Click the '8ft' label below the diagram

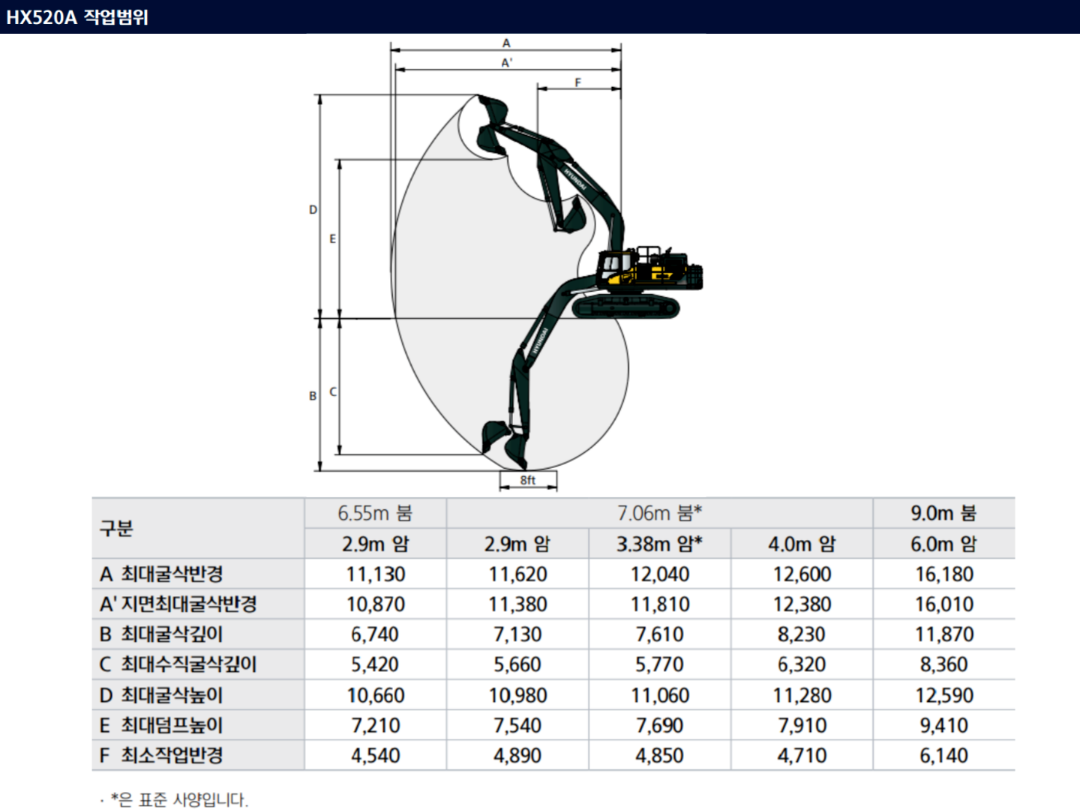pyautogui.click(x=528, y=480)
